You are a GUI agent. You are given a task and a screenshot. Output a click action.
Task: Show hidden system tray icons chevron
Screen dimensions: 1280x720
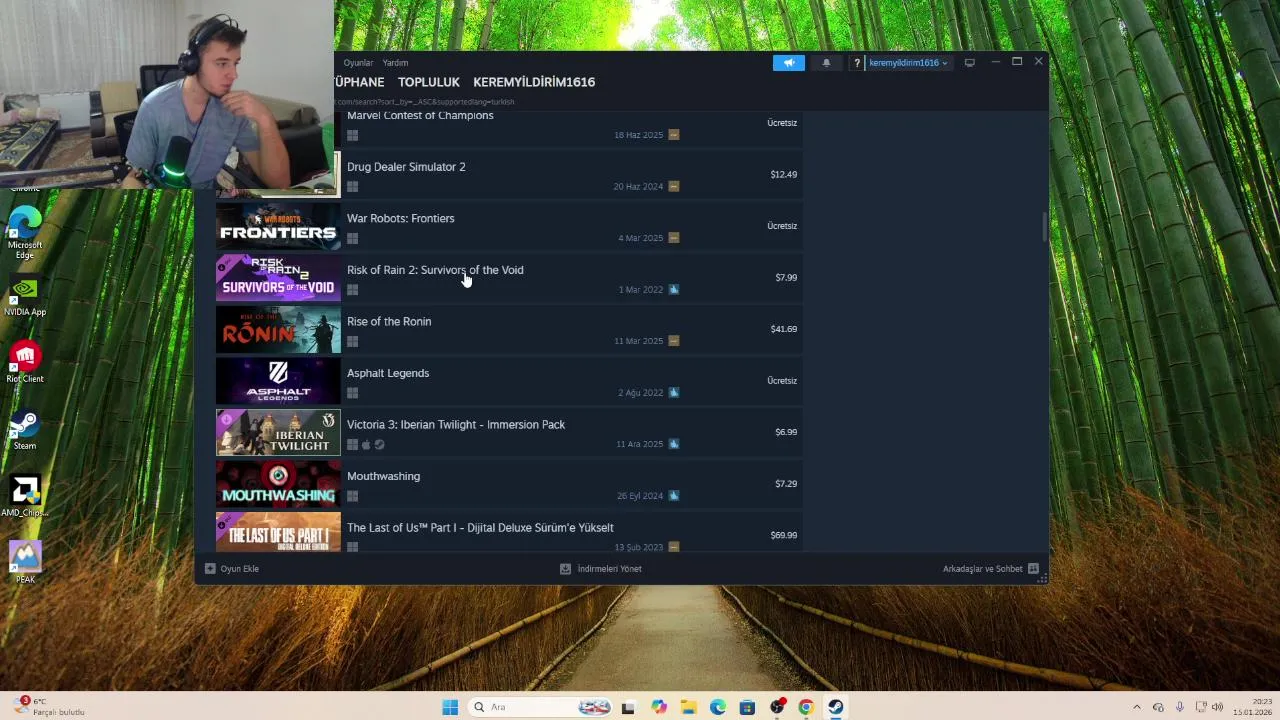click(1136, 707)
